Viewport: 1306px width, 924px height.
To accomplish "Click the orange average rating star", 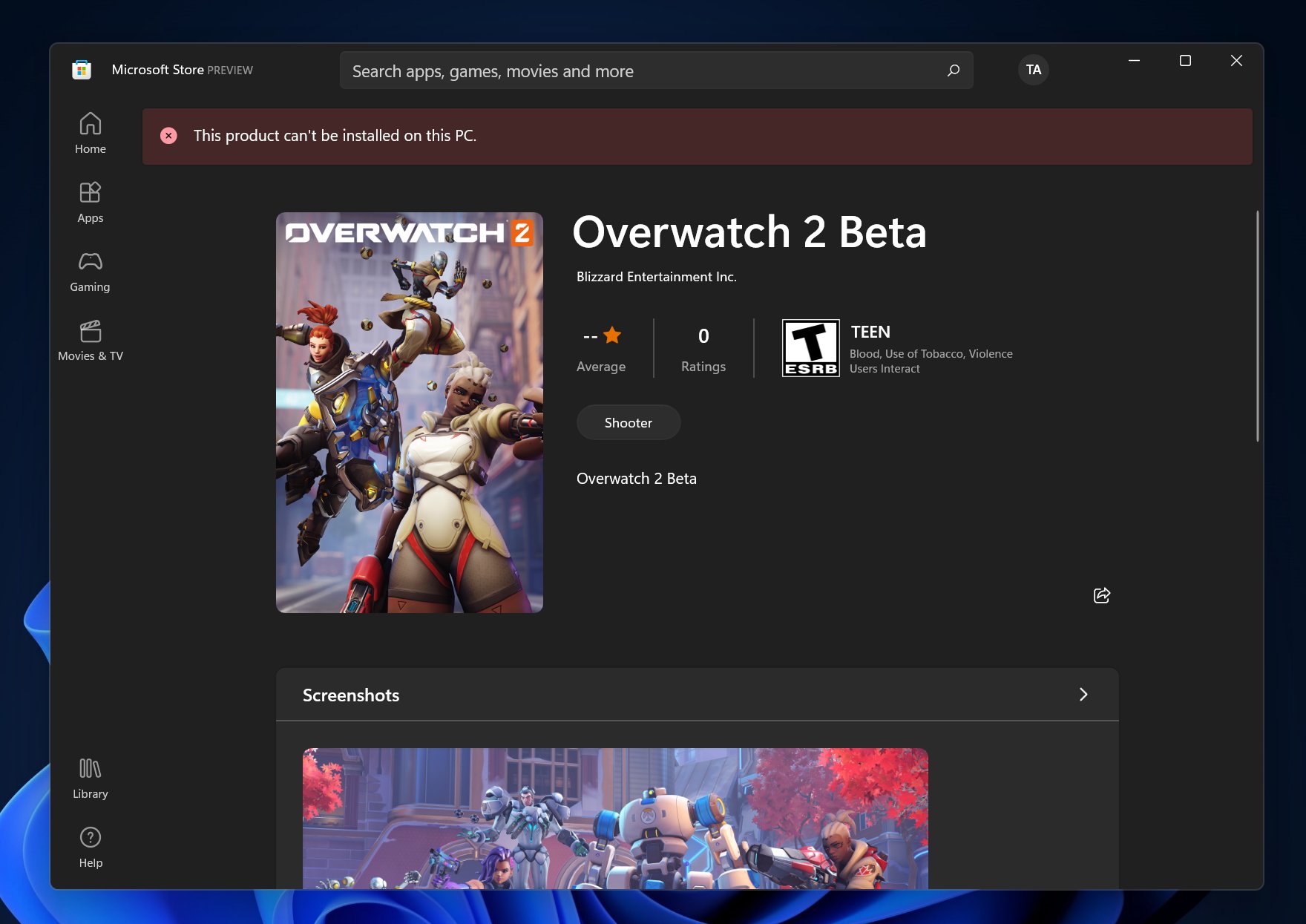I will [x=612, y=335].
